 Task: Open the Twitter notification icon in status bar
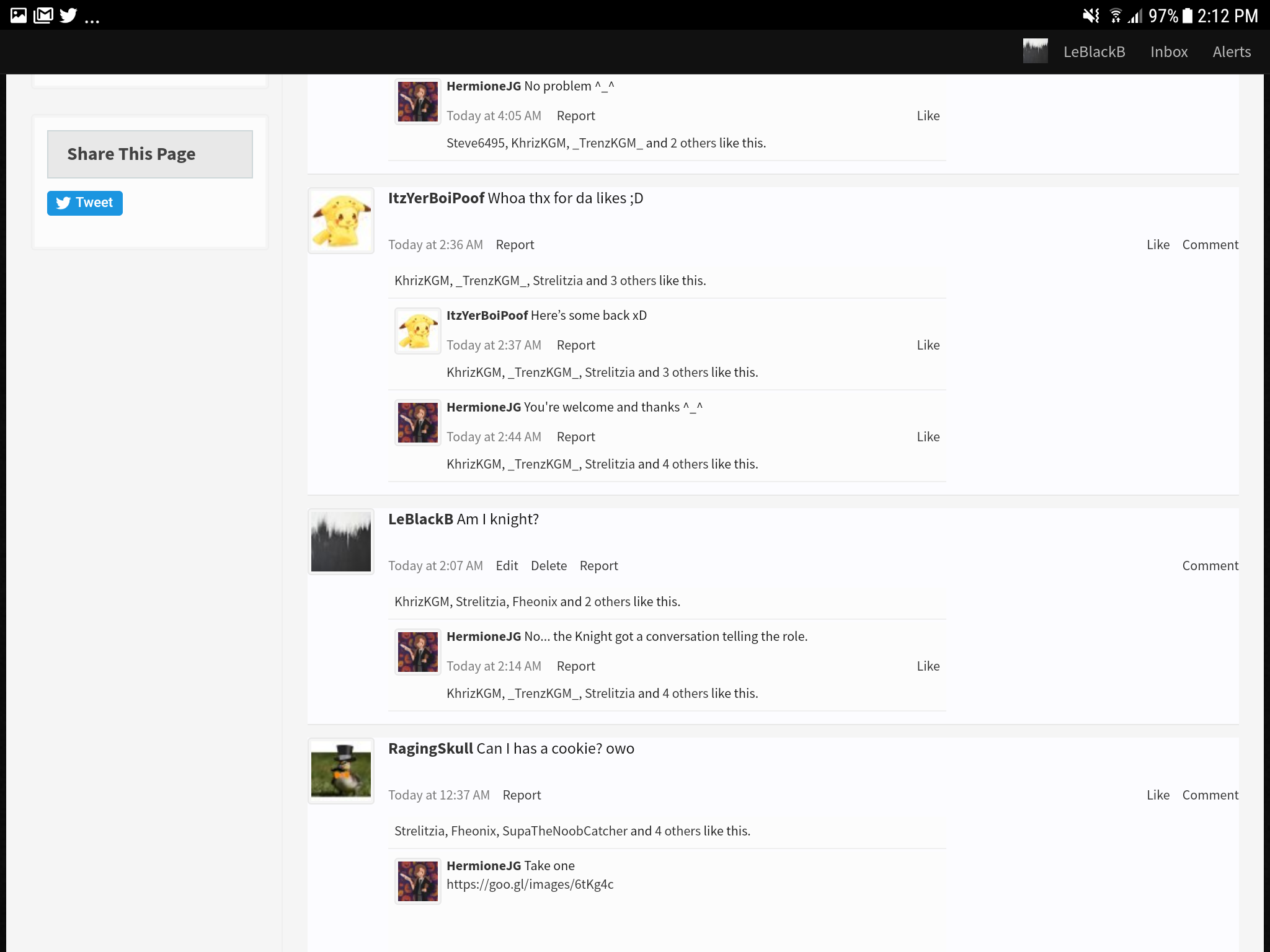69,15
